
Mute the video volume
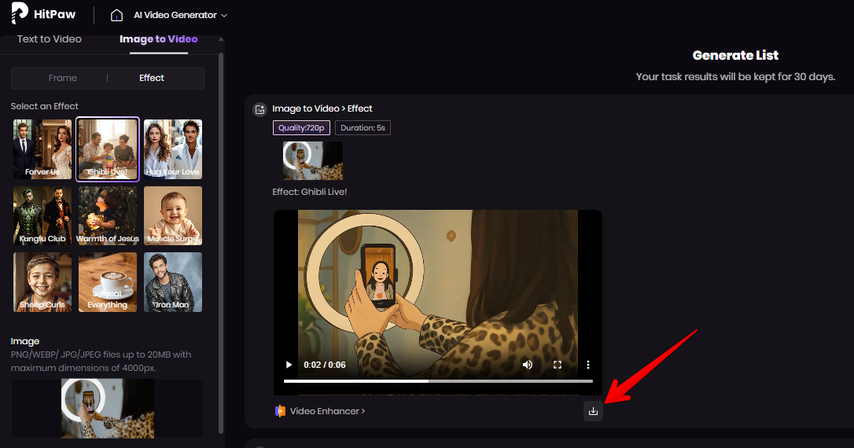point(527,365)
